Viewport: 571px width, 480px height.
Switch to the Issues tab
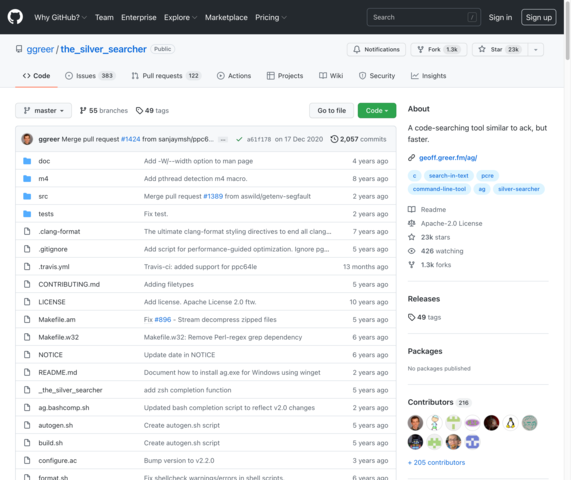(90, 76)
